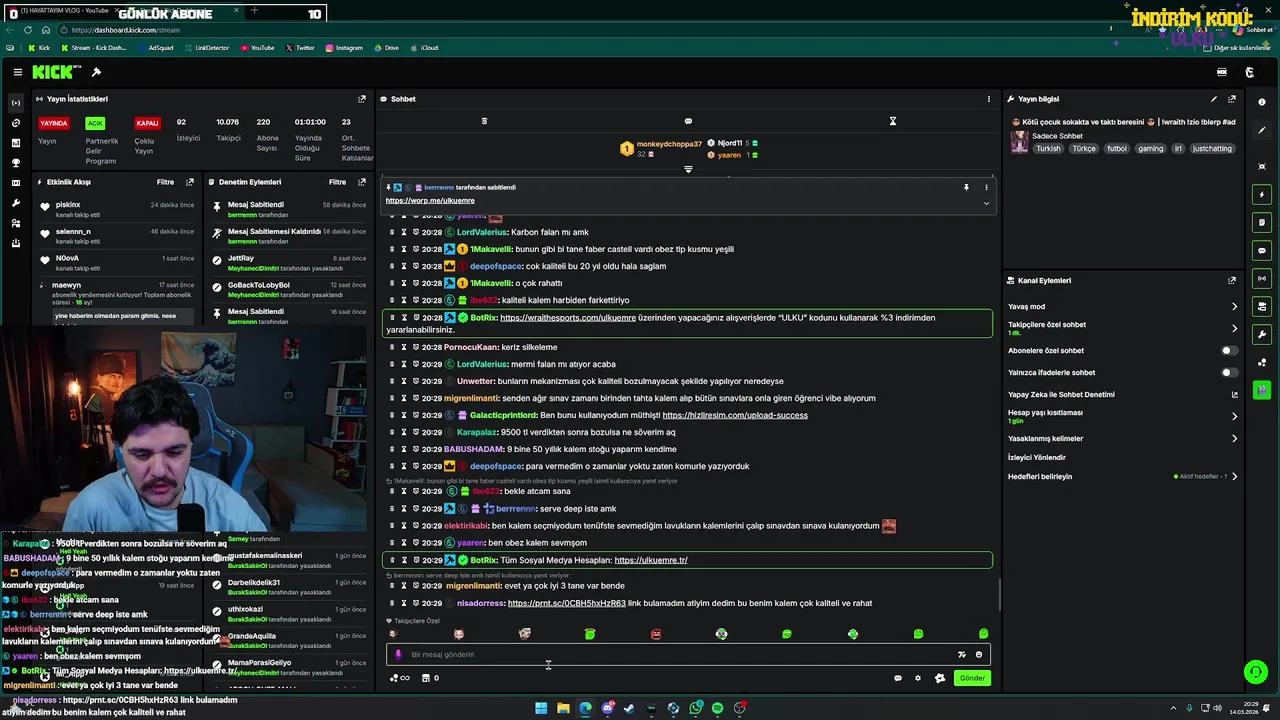Viewport: 1280px width, 720px height.
Task: Expand the Yavaş mod option
Action: tap(1234, 307)
